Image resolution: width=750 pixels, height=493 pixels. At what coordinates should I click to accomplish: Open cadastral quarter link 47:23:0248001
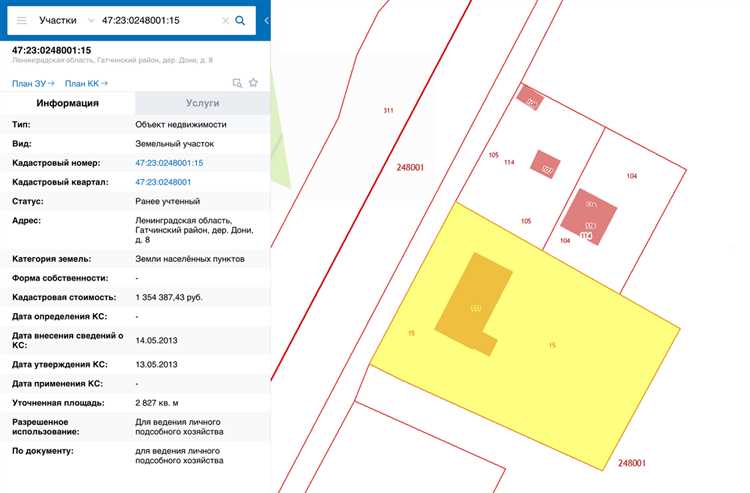click(163, 182)
